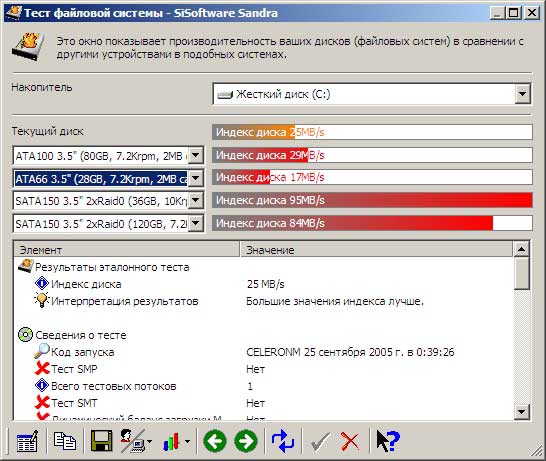This screenshot has width=546, height=461.
Task: Select the Тест SMT row
Action: pyautogui.click(x=264, y=403)
